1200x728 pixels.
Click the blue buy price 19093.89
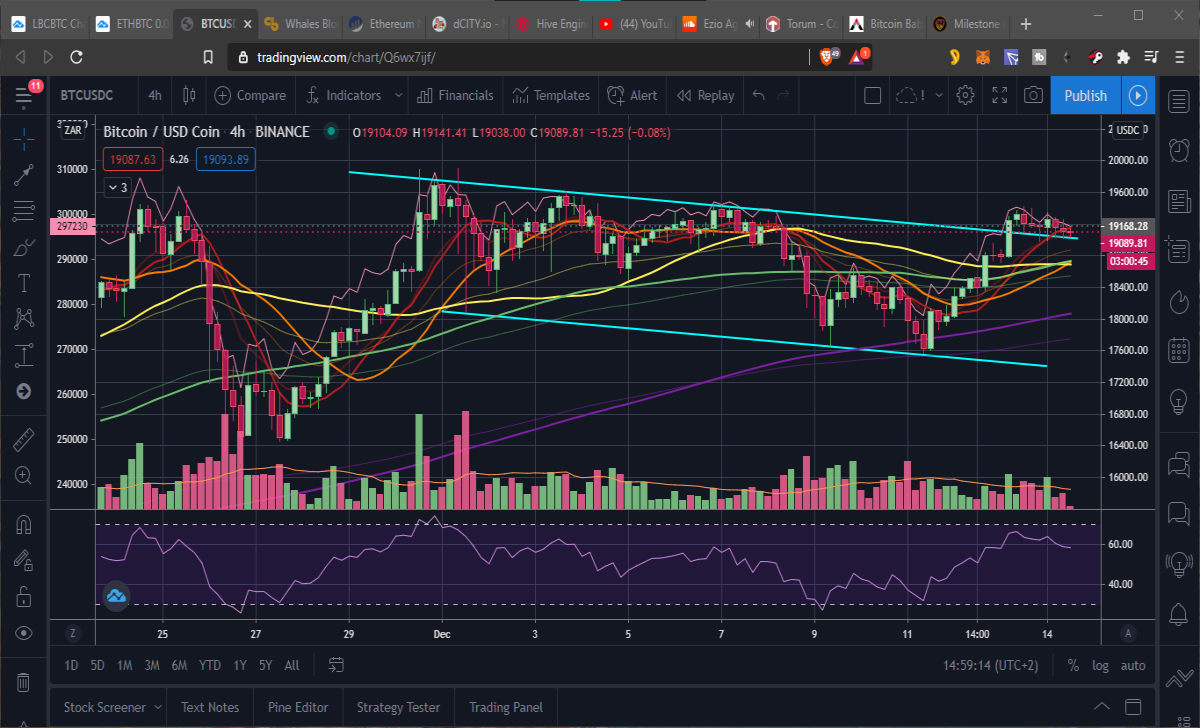tap(224, 159)
